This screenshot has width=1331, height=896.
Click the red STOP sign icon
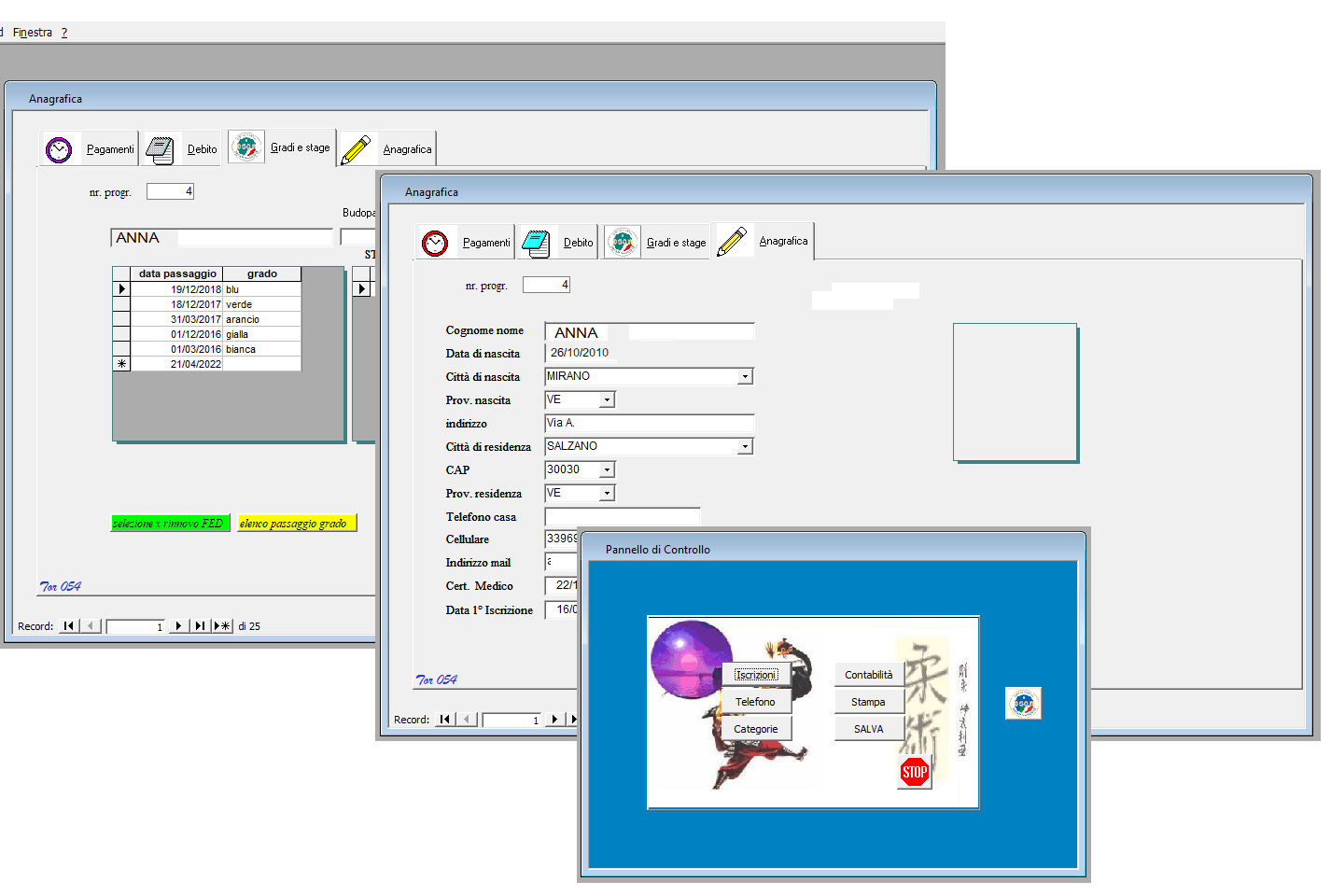(x=915, y=772)
